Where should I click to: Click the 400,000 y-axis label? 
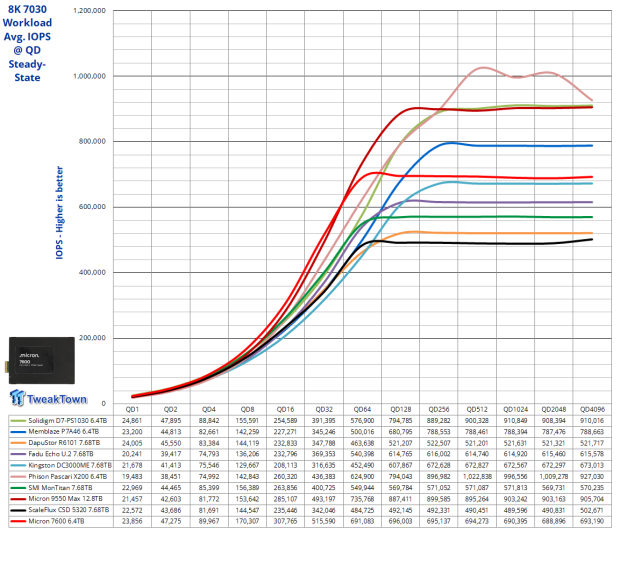click(92, 273)
